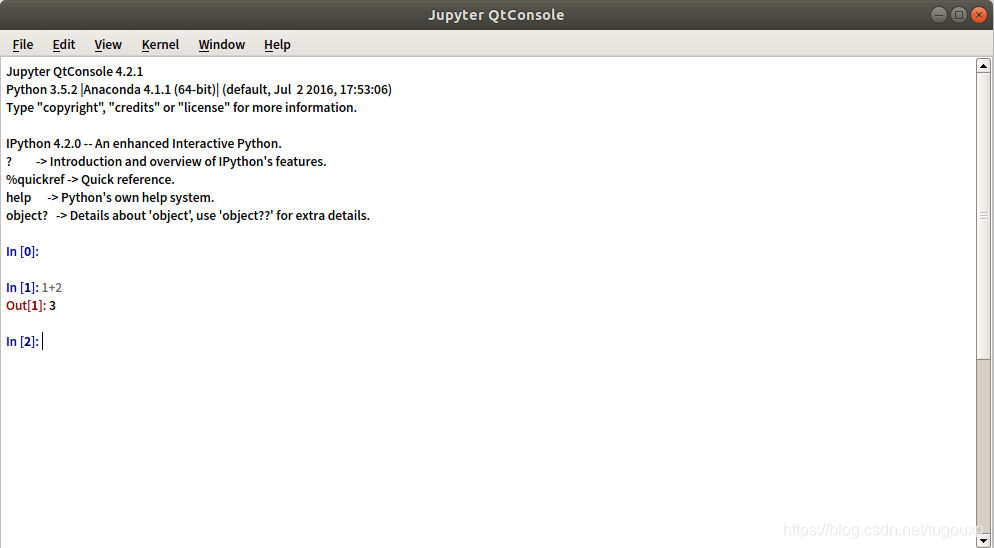Minimize the Jupyter QtConsole window
The image size is (994, 548).
point(939,15)
